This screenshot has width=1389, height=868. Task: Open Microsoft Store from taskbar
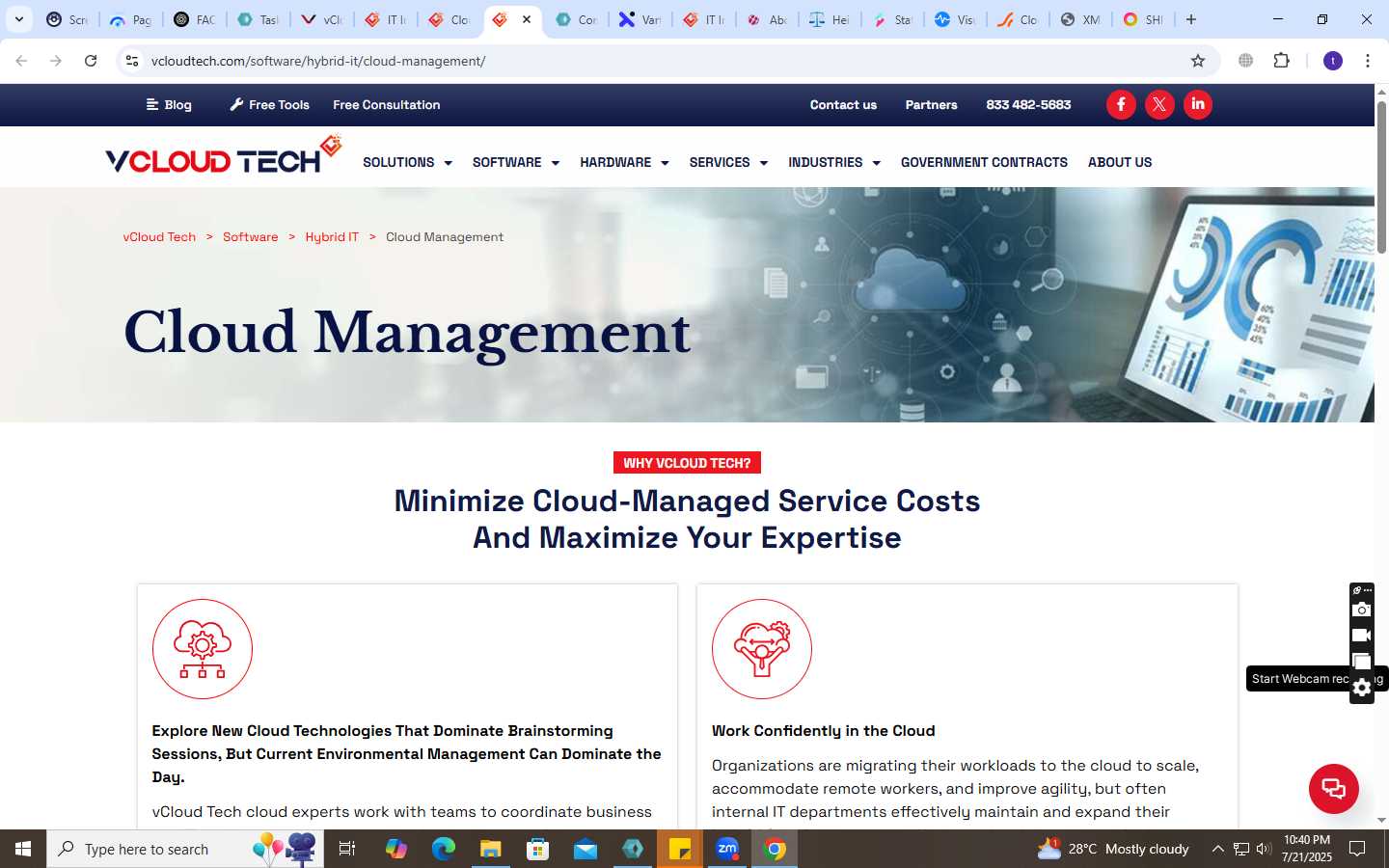pyautogui.click(x=538, y=849)
